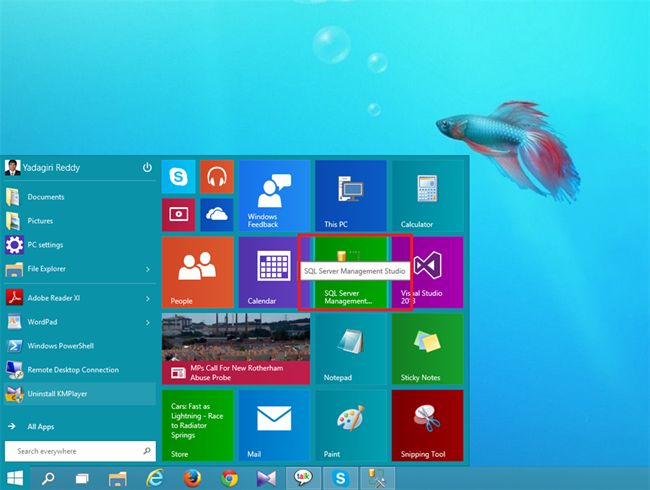Open Remote Desktop Connection
Image resolution: width=650 pixels, height=490 pixels.
coord(80,370)
